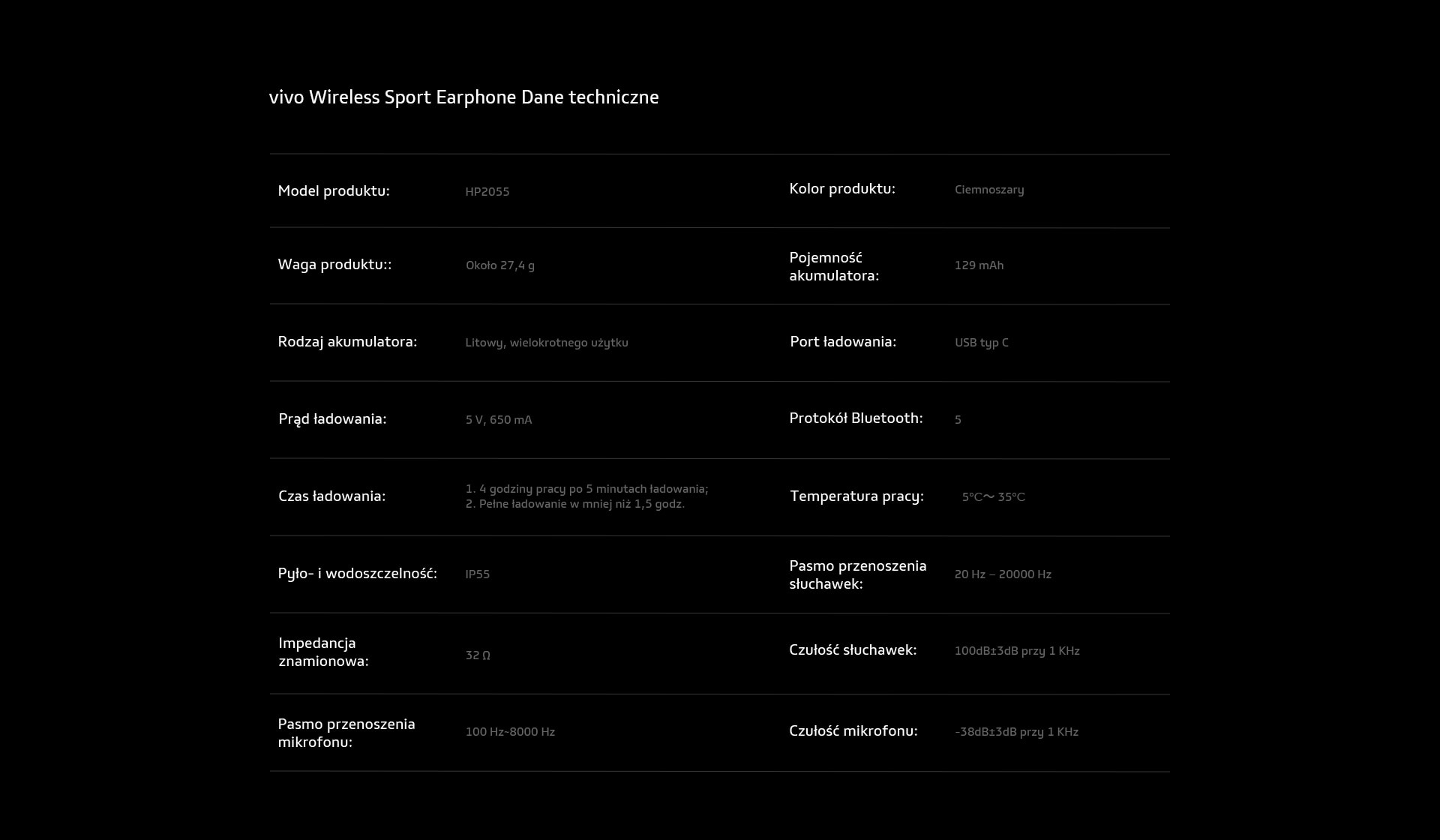Image resolution: width=1440 pixels, height=840 pixels.
Task: Click the 'Kolor produktu:' label
Action: tap(842, 189)
